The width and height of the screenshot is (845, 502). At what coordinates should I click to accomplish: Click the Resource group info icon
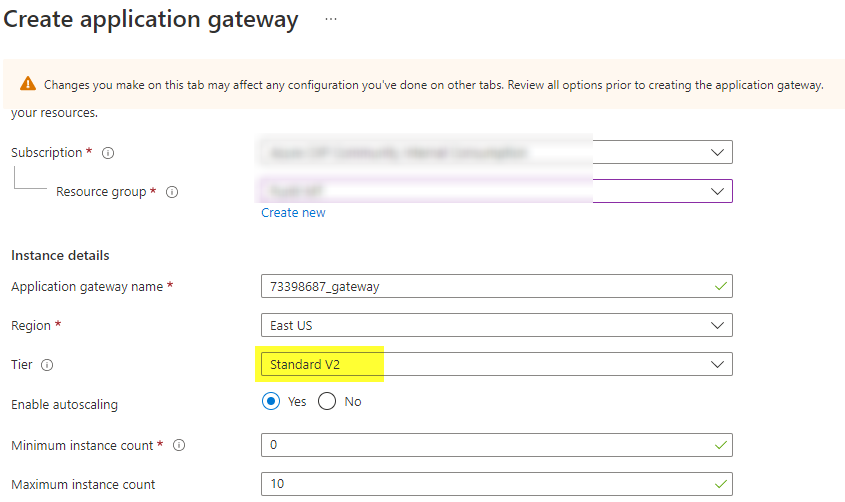point(172,192)
